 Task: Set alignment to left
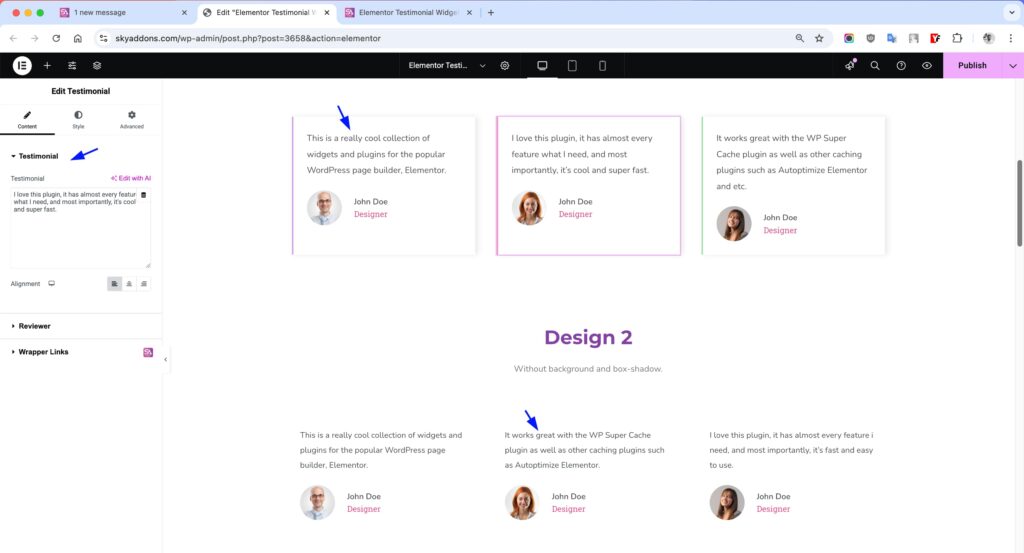pos(114,284)
